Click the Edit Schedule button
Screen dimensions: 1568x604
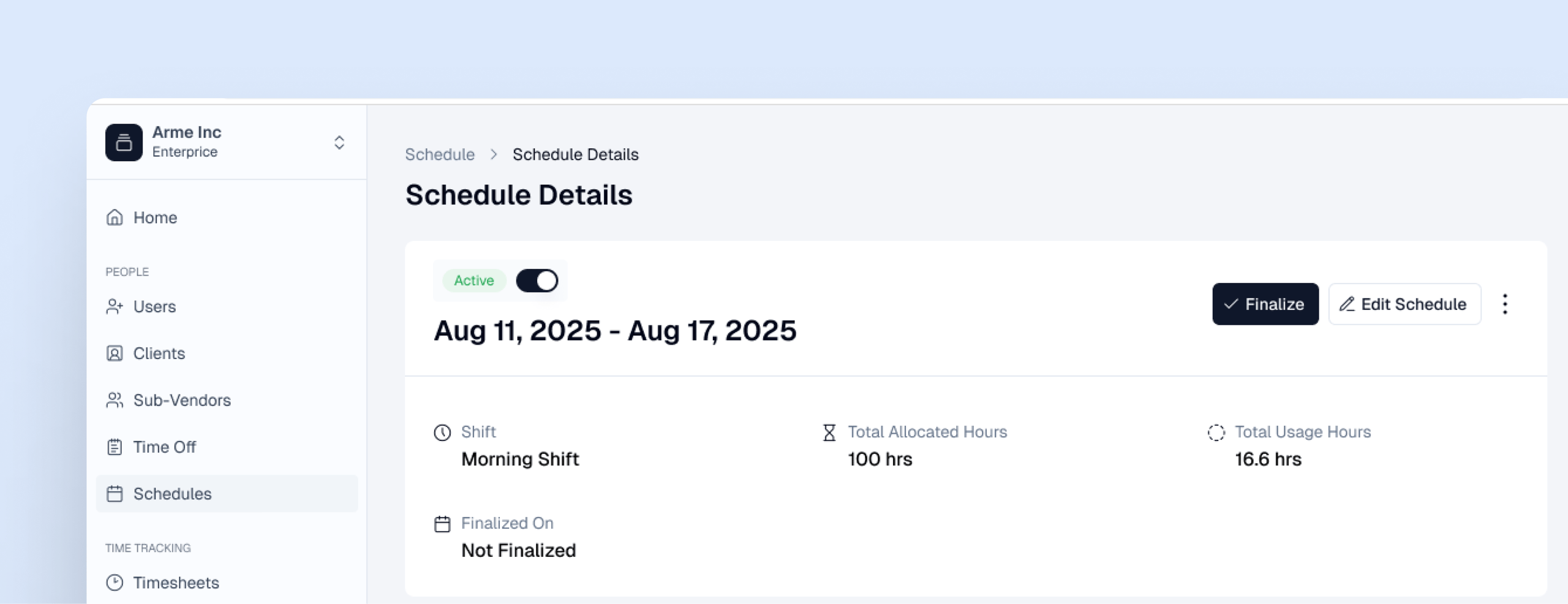pyautogui.click(x=1404, y=304)
